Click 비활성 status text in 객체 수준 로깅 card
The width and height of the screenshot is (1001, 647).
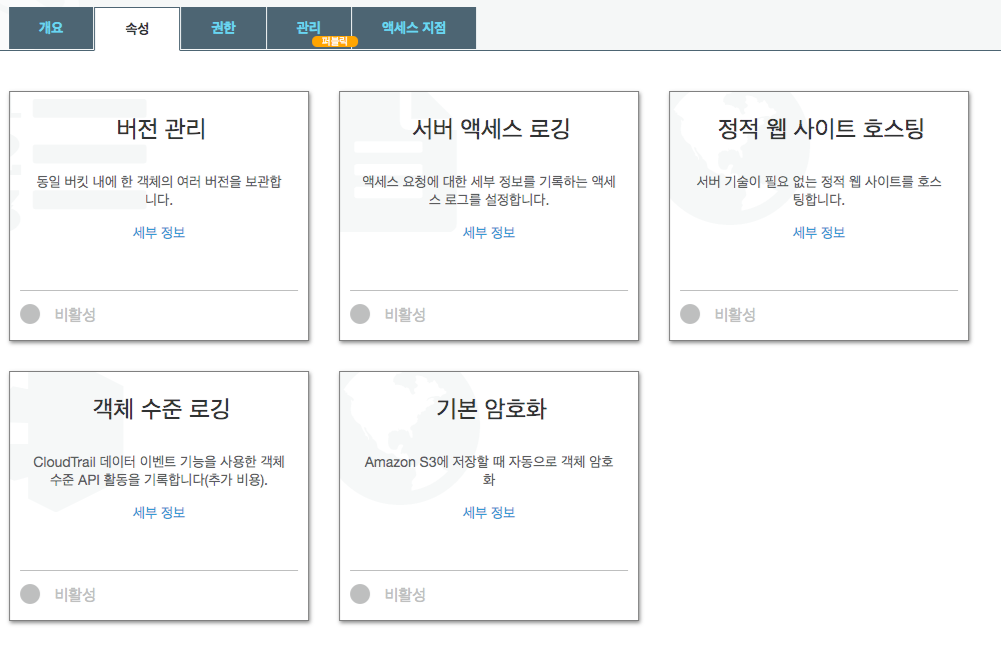point(75,595)
